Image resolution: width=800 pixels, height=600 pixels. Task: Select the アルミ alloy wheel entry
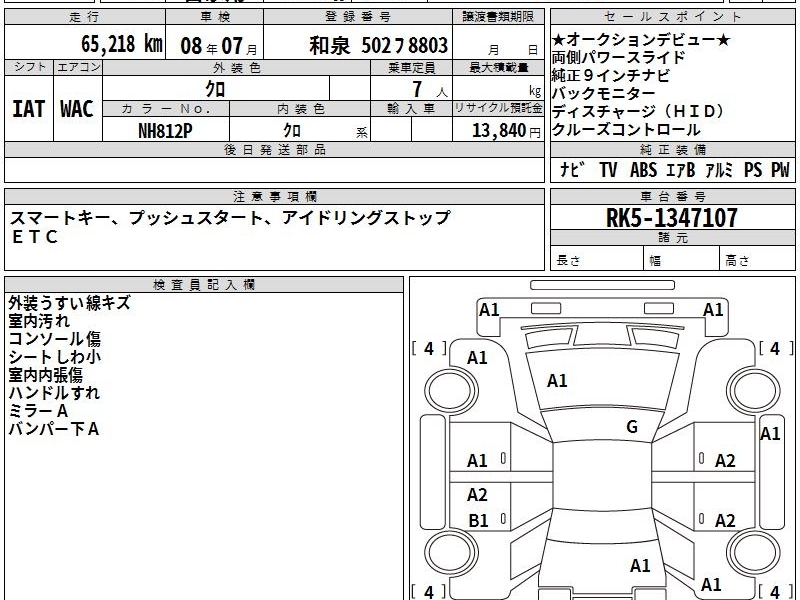point(719,169)
